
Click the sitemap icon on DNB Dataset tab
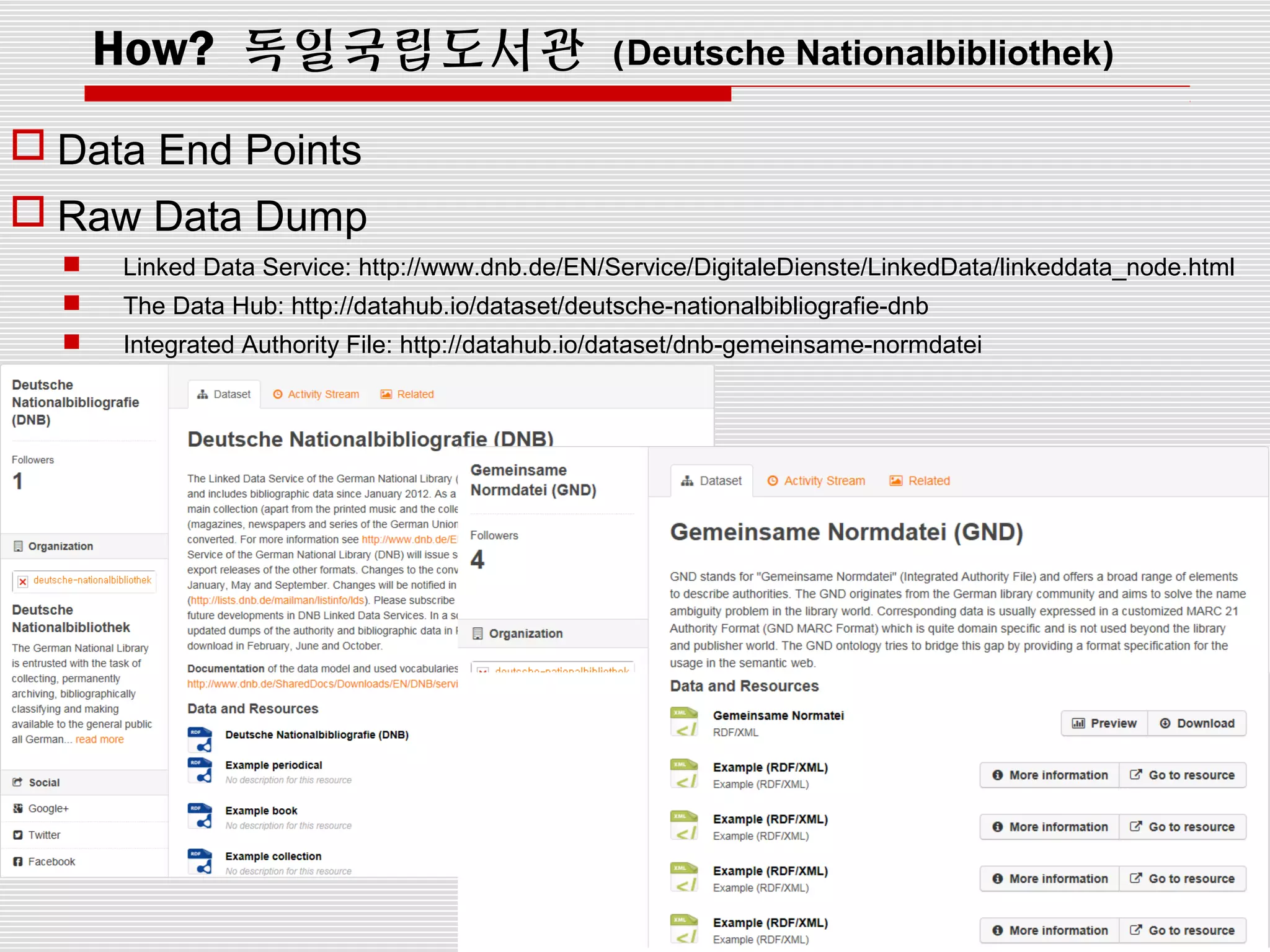(x=203, y=394)
